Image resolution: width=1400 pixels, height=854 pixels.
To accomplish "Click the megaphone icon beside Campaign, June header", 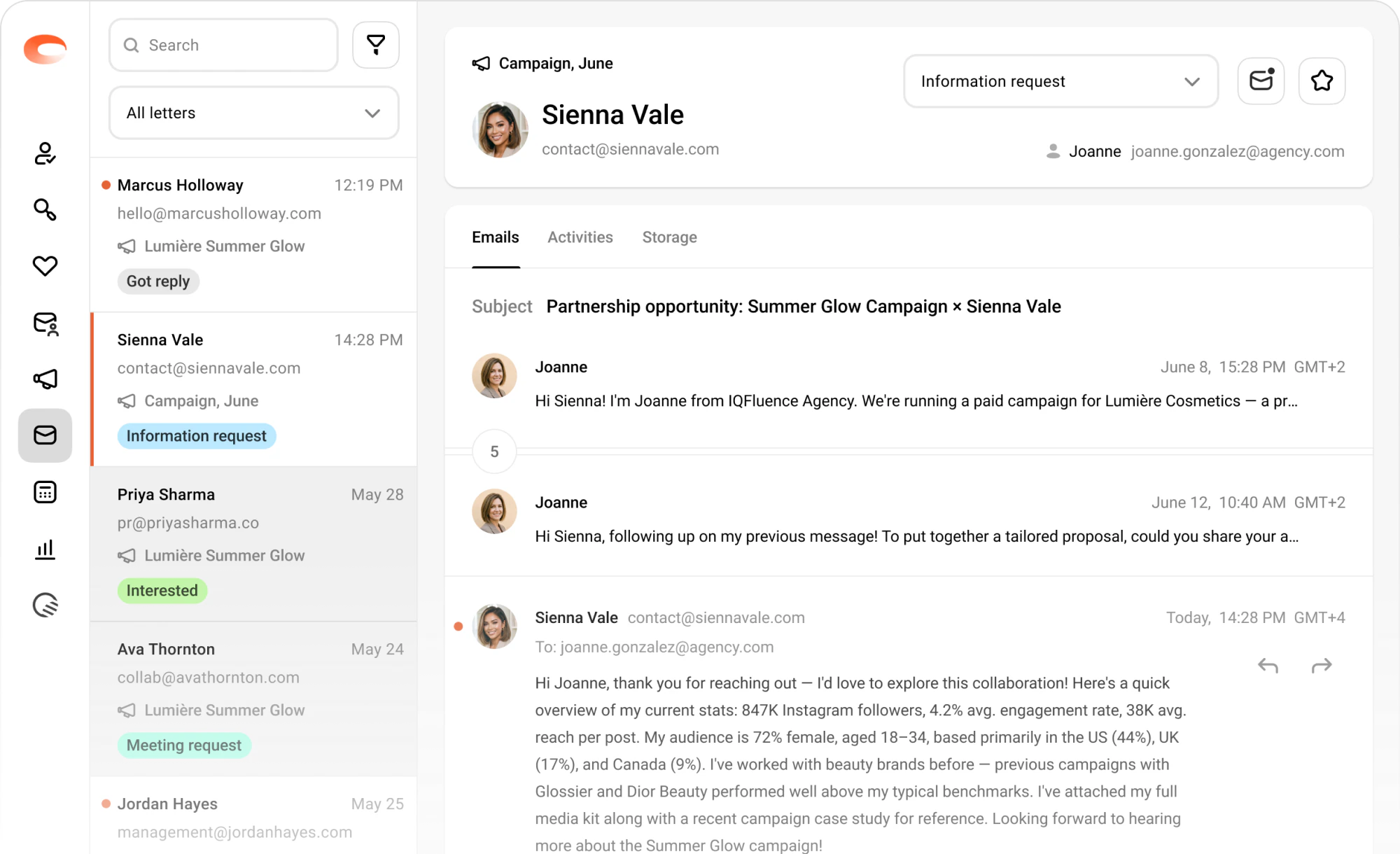I will [x=481, y=64].
